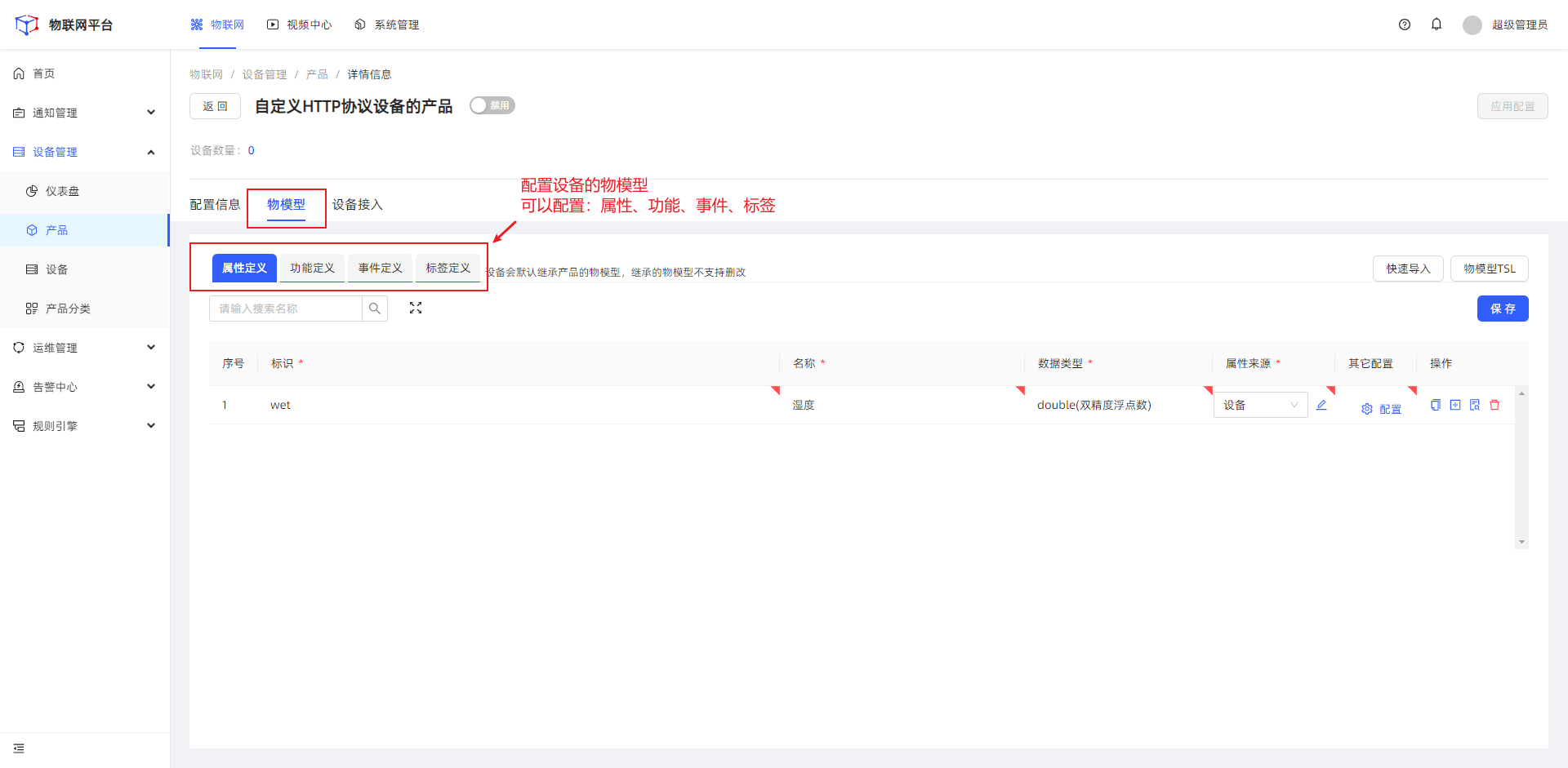Click table scrollbar up arrow
The height and width of the screenshot is (768, 1568).
(x=1521, y=393)
